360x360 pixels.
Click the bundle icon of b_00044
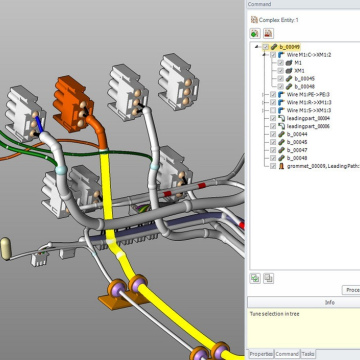(x=281, y=134)
